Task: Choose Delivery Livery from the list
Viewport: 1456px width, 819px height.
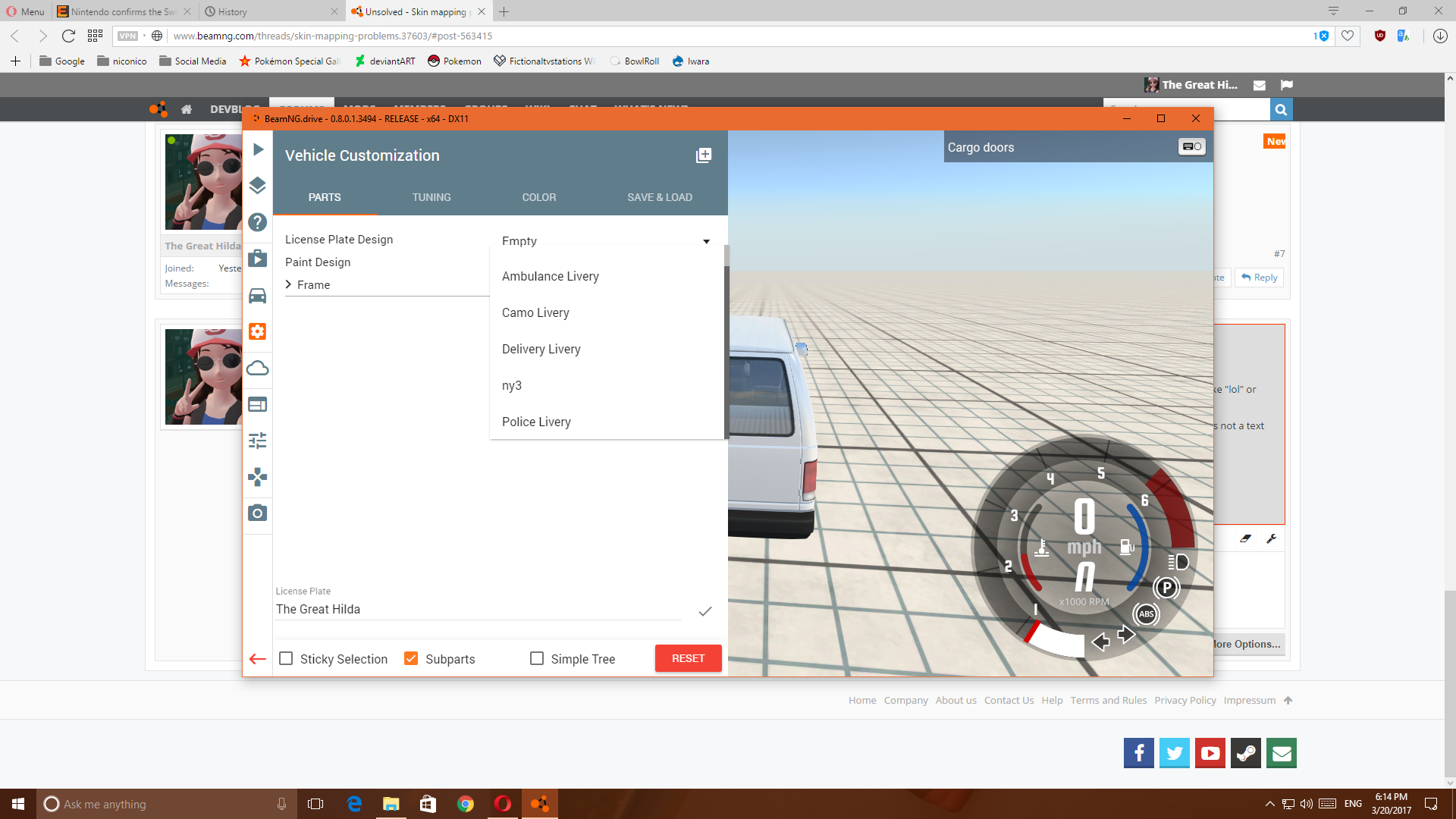Action: point(607,350)
